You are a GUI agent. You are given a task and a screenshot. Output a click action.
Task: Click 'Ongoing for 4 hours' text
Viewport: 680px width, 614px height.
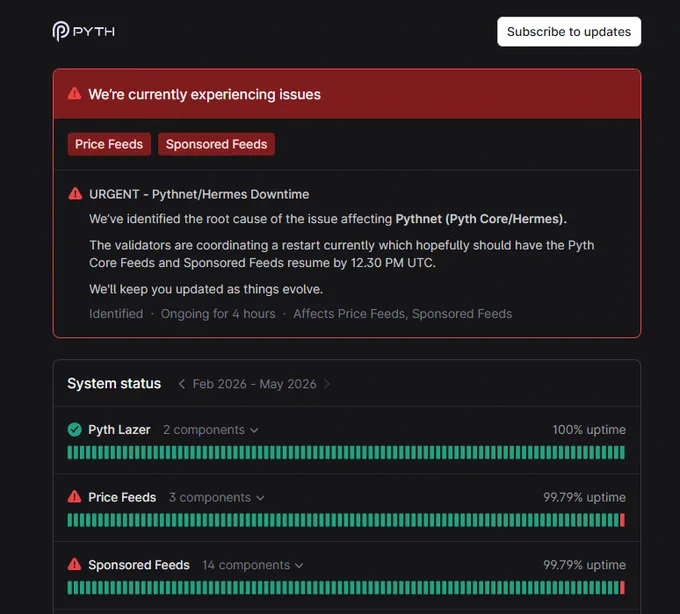[218, 314]
